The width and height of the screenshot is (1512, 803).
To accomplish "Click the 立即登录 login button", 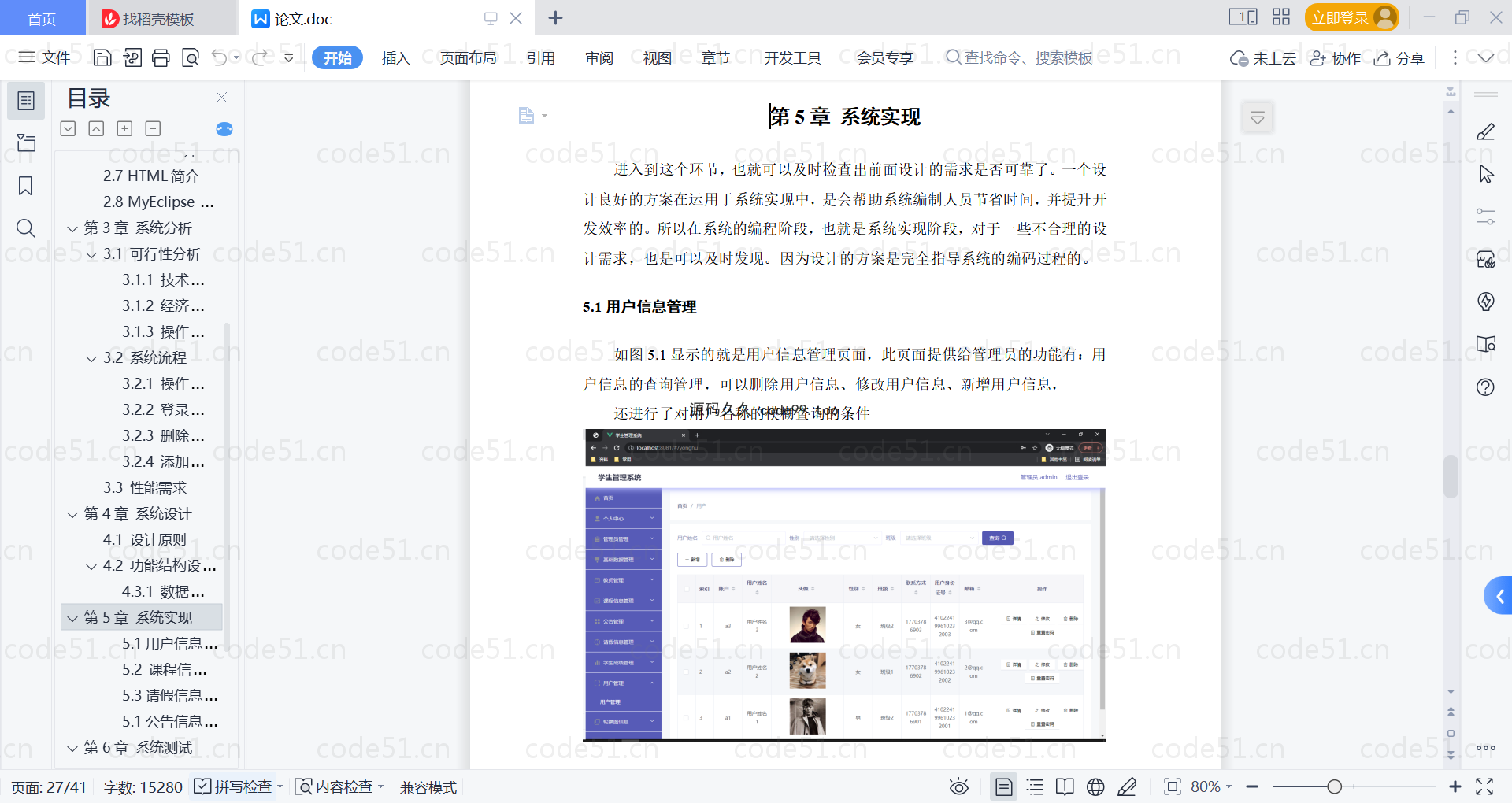I will (x=1351, y=17).
